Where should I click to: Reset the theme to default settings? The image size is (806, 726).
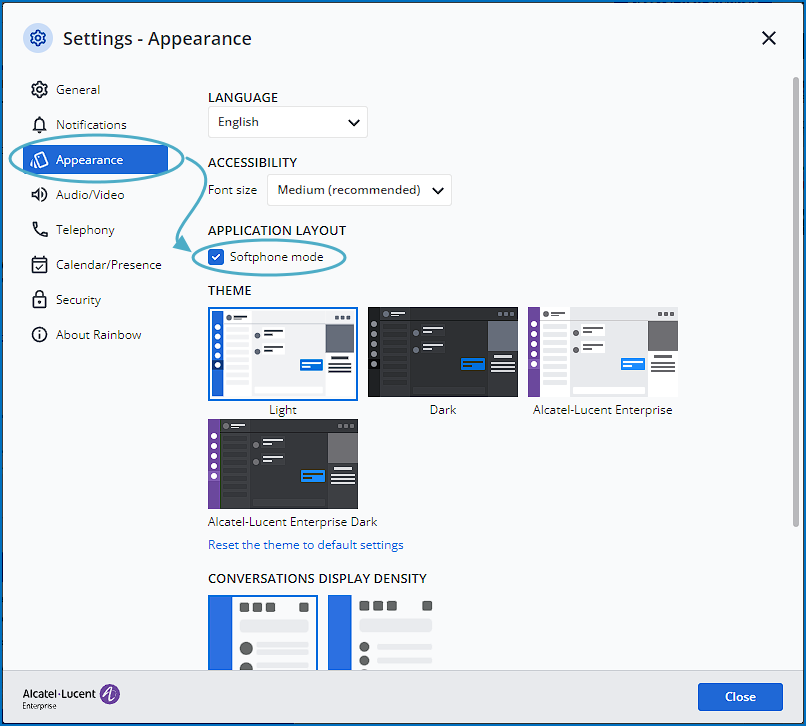tap(306, 544)
